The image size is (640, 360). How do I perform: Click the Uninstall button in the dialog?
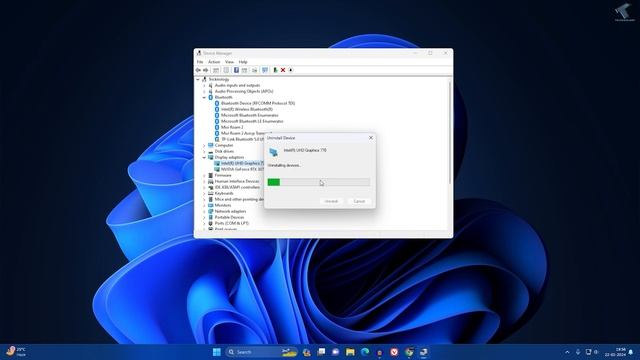point(331,201)
